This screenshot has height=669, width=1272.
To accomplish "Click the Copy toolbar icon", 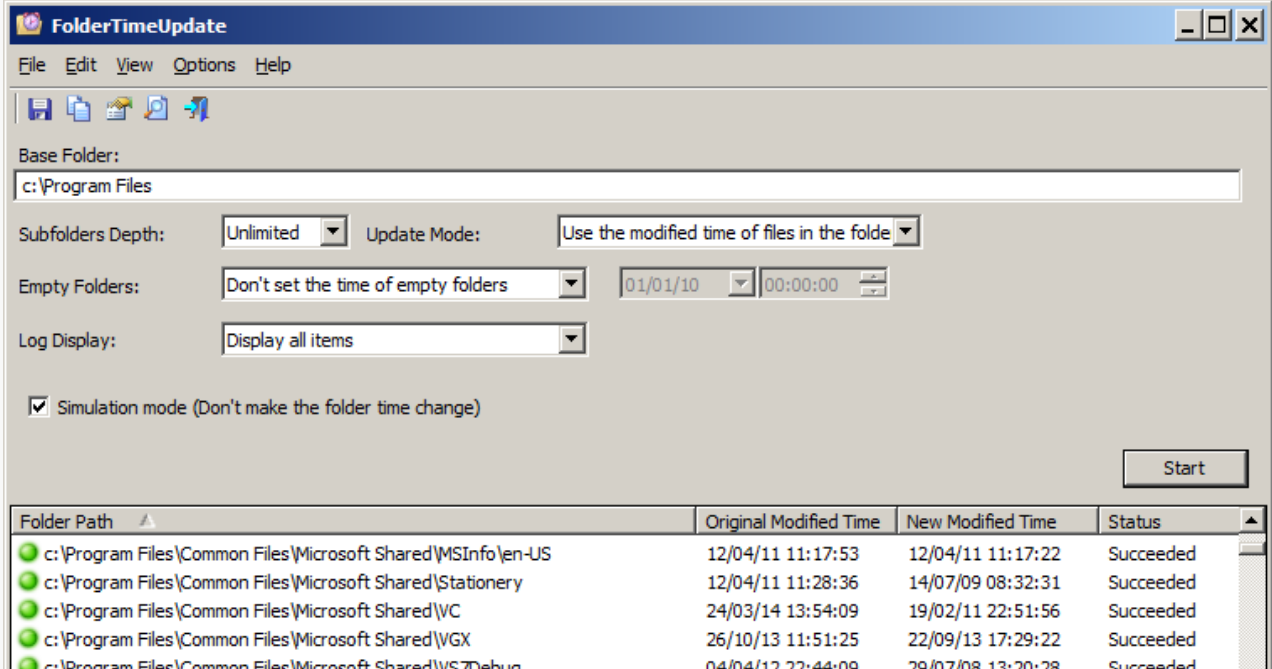I will pos(77,107).
